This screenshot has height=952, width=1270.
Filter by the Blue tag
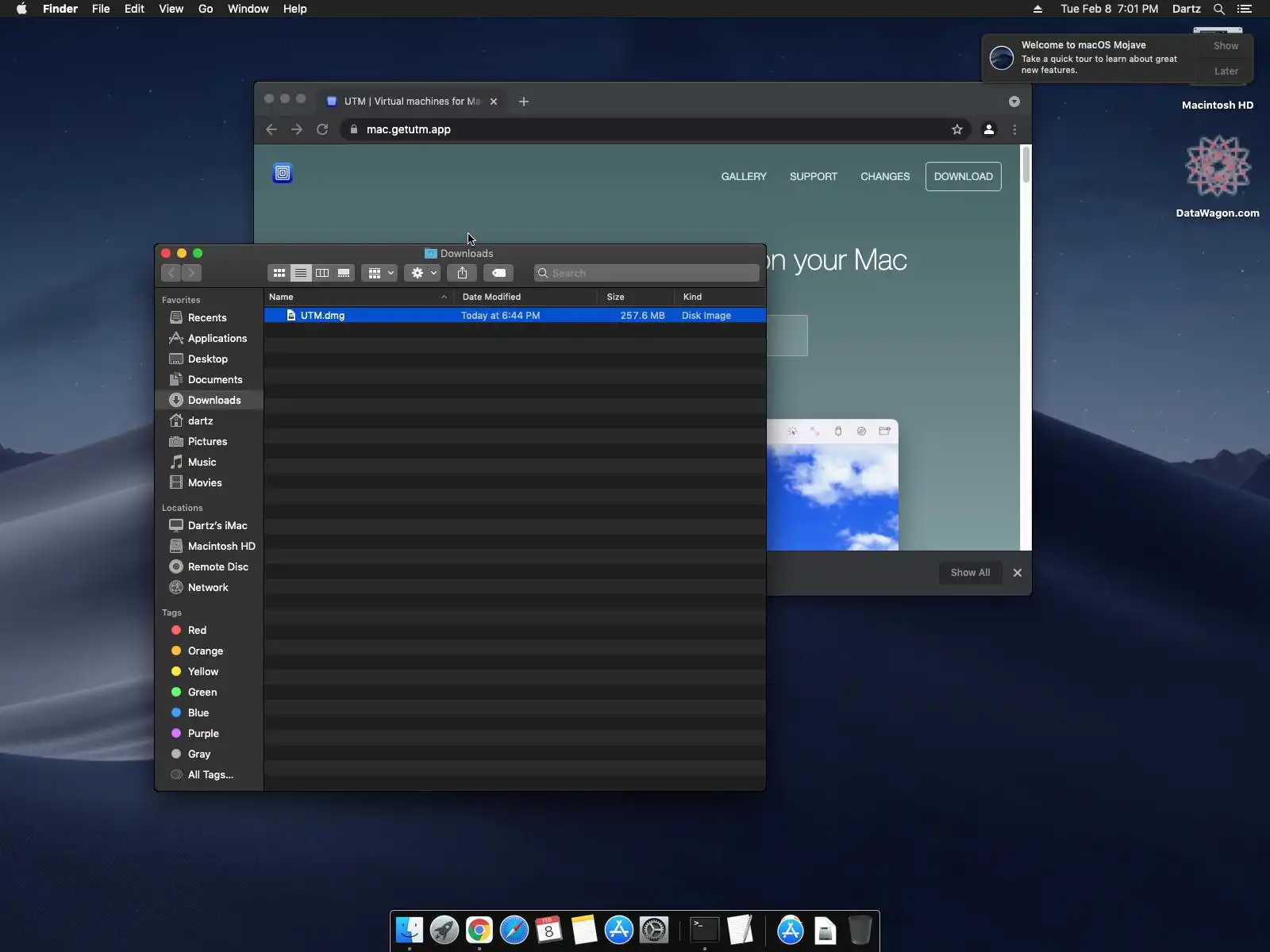pos(208,712)
